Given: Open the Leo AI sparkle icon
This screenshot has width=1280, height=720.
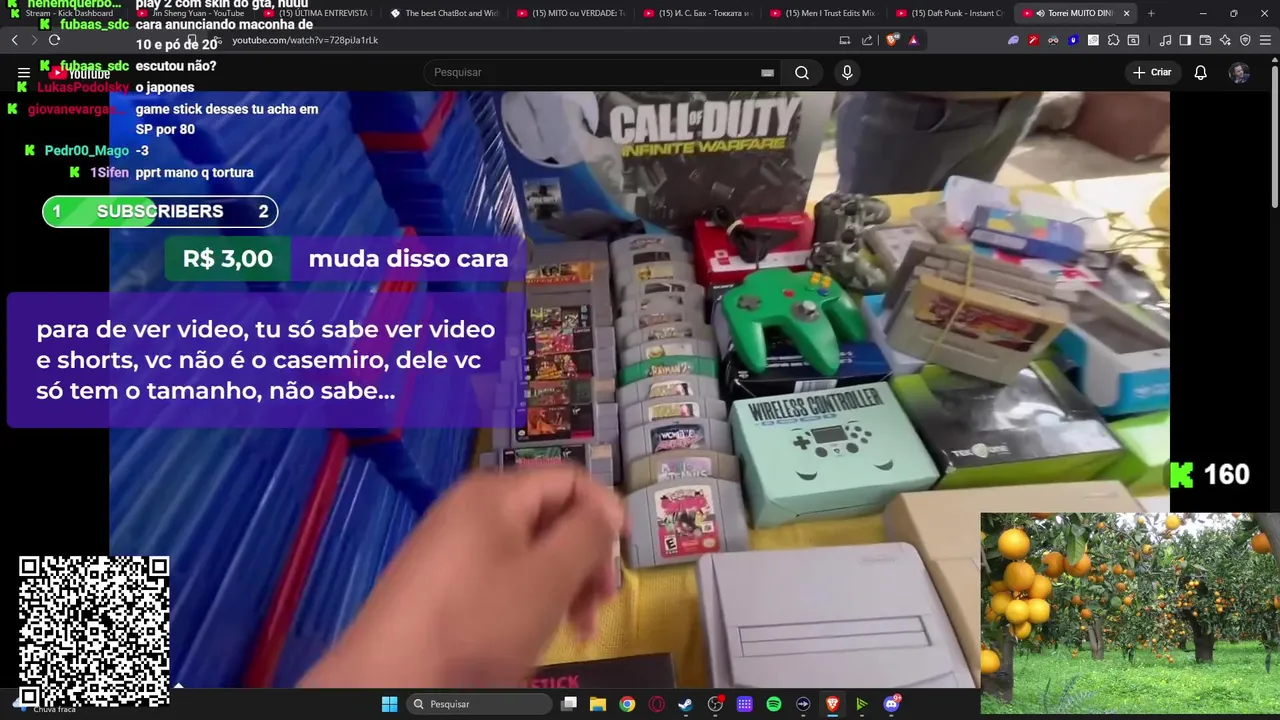Looking at the screenshot, I should pos(1225,40).
